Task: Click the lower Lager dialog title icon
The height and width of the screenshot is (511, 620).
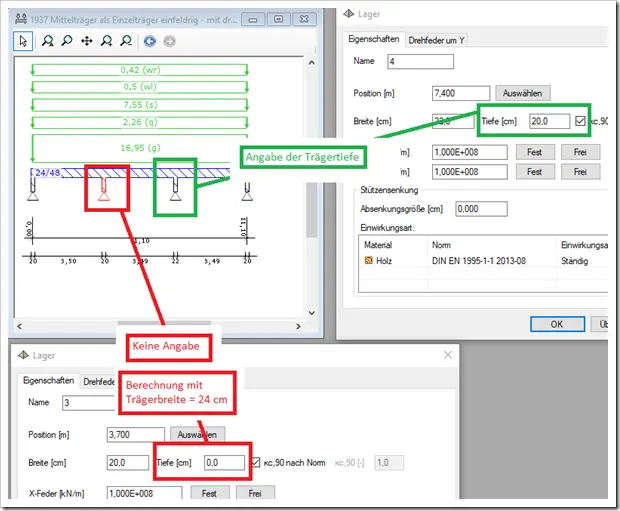Action: click(23, 355)
